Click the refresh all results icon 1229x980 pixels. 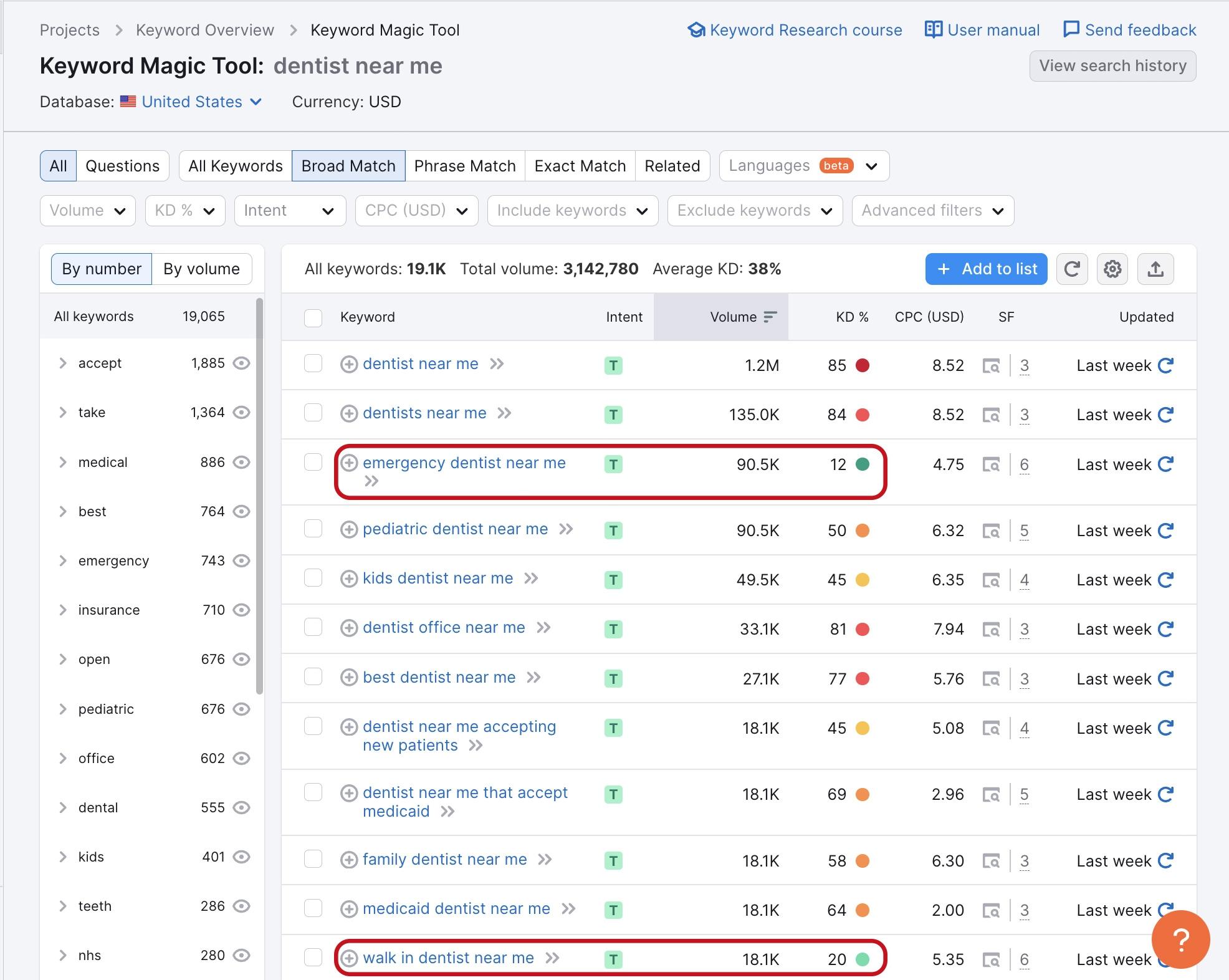click(x=1072, y=268)
